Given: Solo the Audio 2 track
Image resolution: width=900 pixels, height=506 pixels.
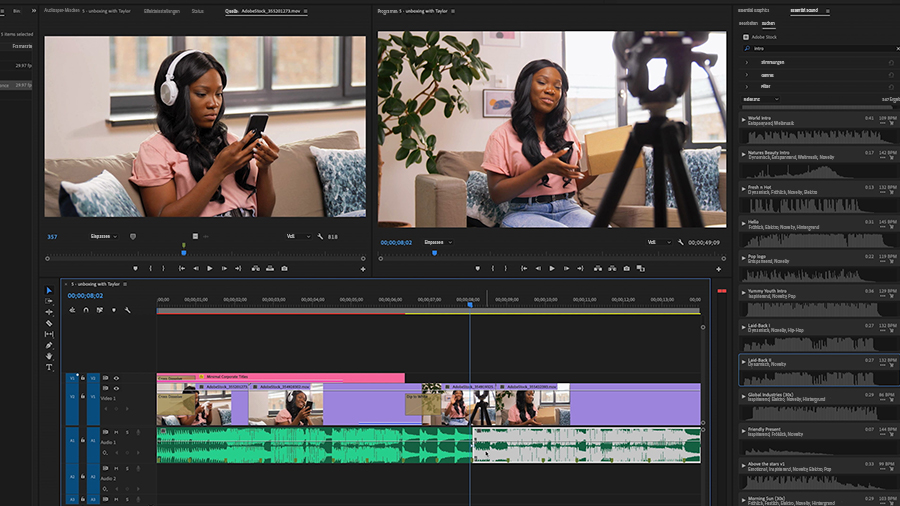Looking at the screenshot, I should coord(127,469).
